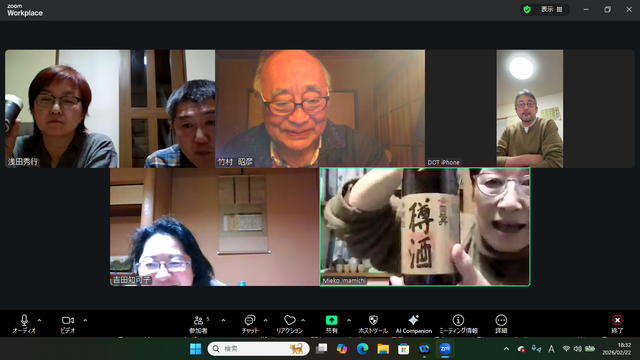Toggle the ビデオ camera button
Image resolution: width=640 pixels, height=360 pixels.
tap(68, 324)
